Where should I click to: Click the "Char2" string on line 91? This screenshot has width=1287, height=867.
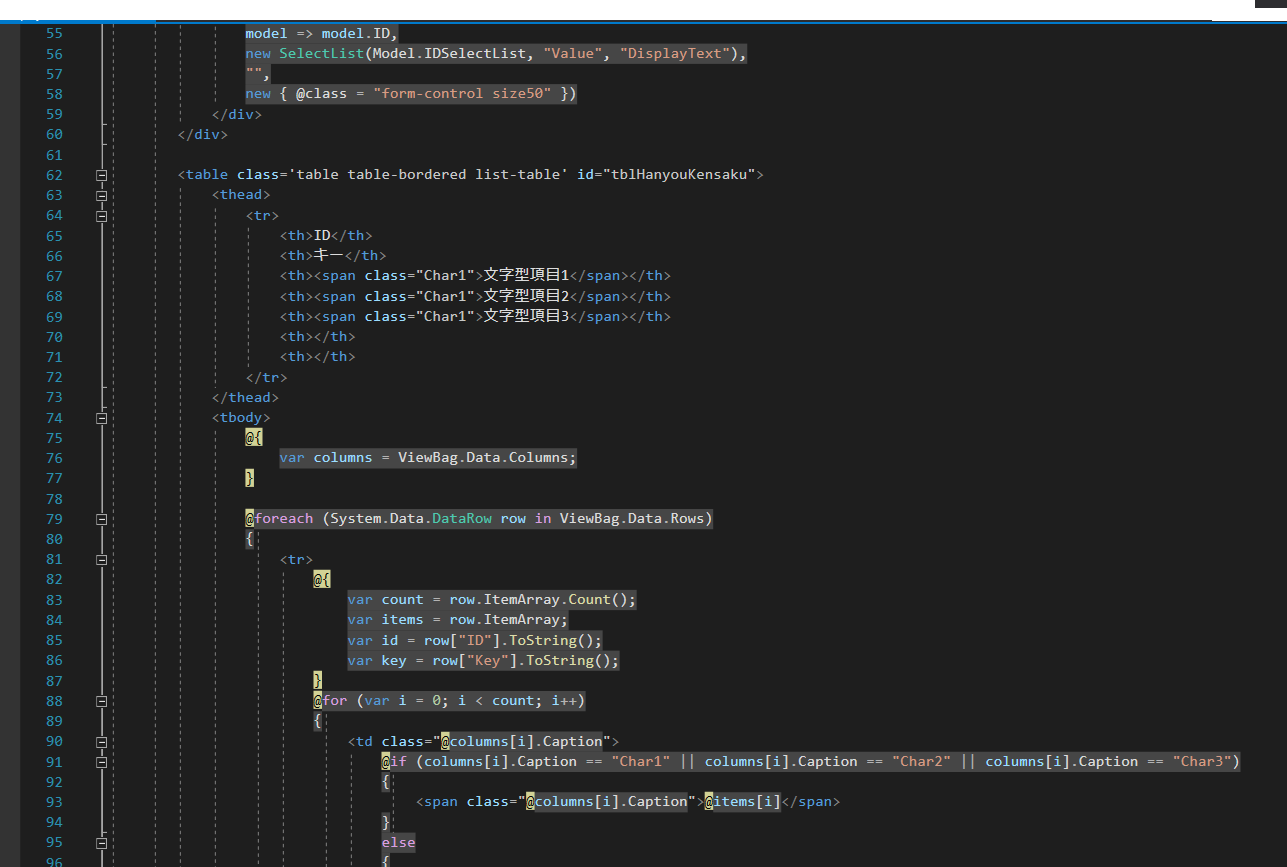point(922,762)
